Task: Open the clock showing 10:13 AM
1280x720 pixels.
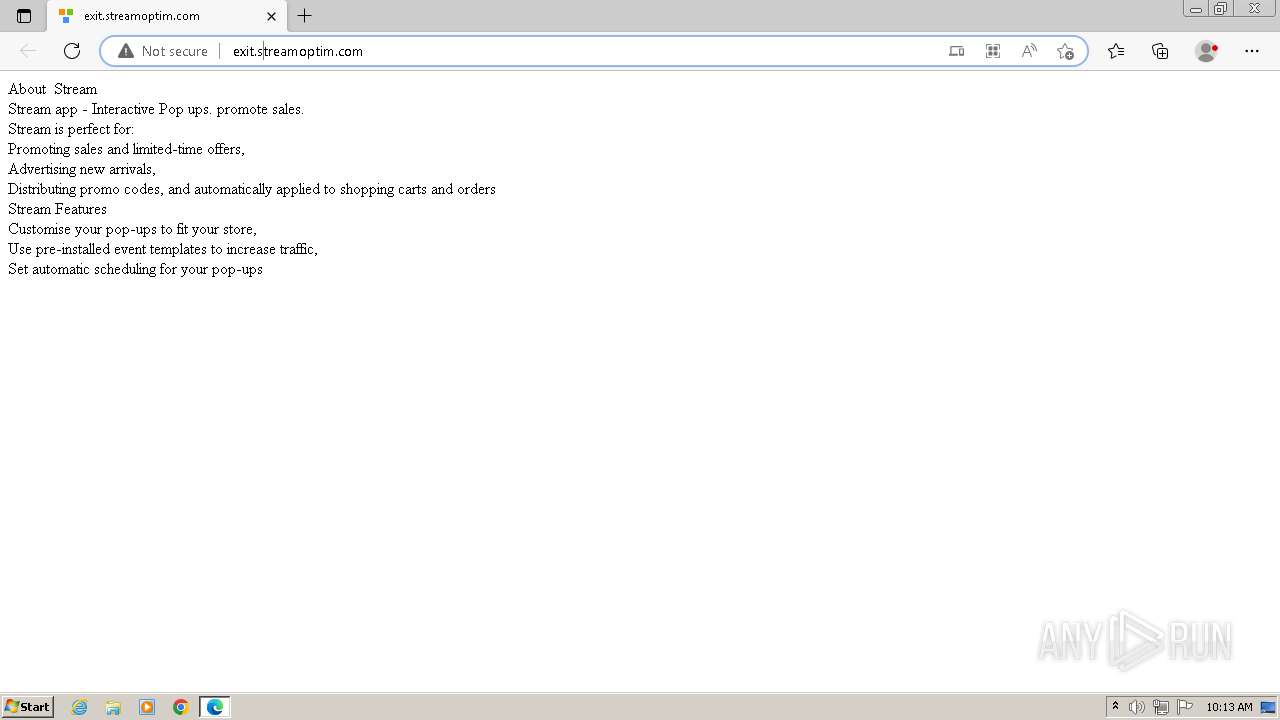Action: 1229,707
